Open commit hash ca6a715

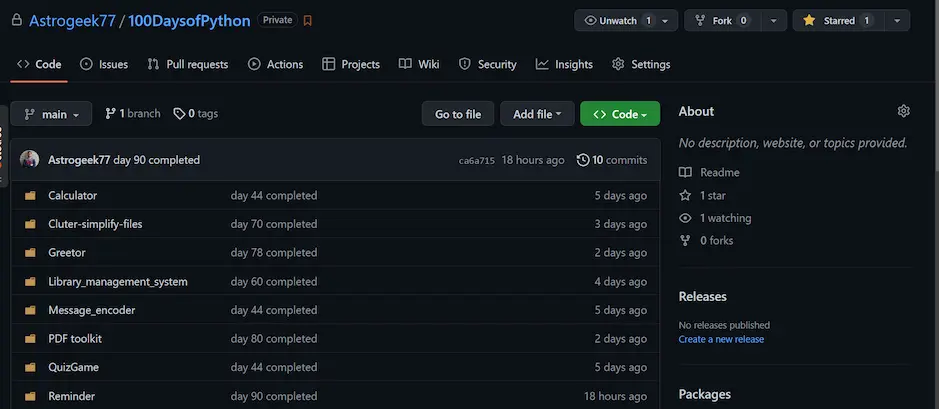477,160
